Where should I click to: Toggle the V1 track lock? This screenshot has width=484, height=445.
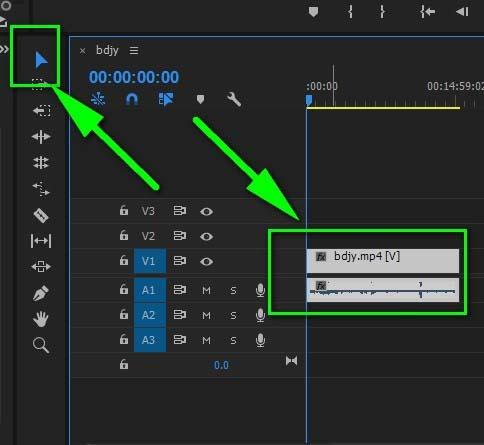click(124, 260)
